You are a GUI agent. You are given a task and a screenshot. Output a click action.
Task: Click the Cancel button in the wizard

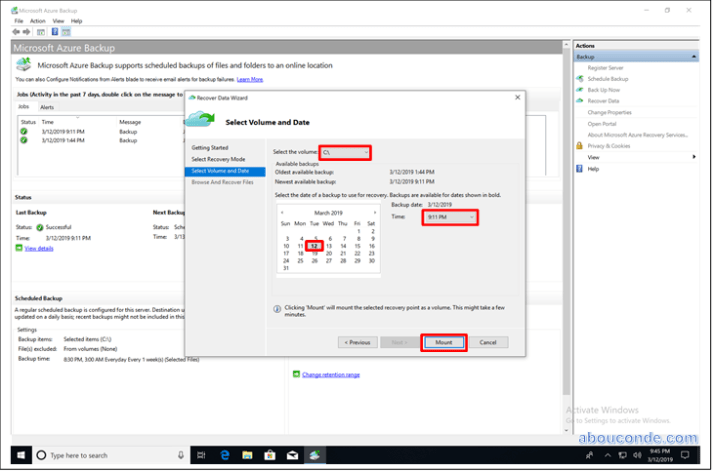click(488, 342)
